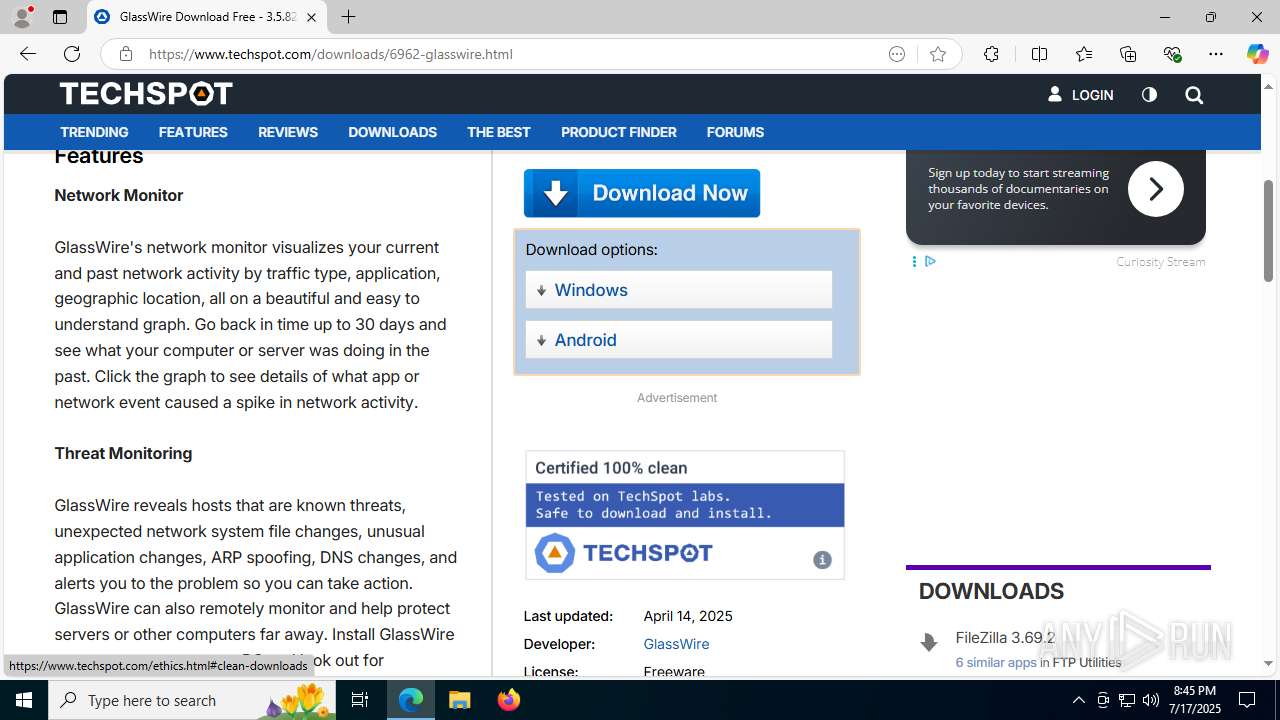Choose the Android download option

coord(679,340)
